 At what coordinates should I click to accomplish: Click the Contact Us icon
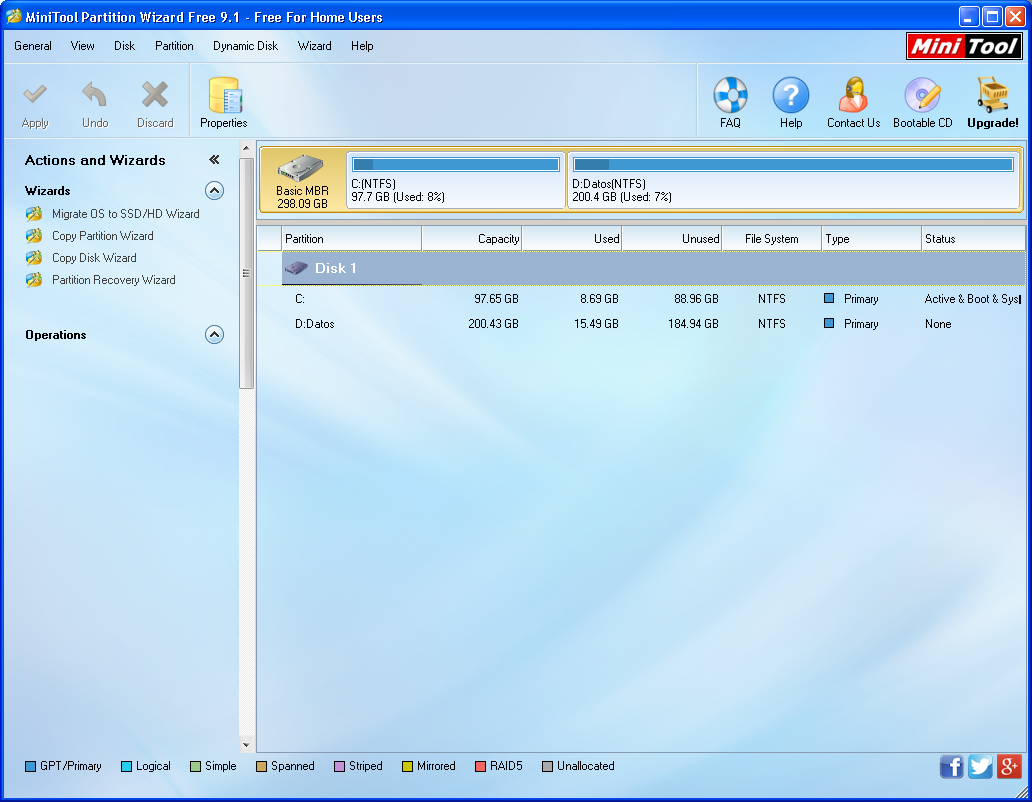point(852,101)
